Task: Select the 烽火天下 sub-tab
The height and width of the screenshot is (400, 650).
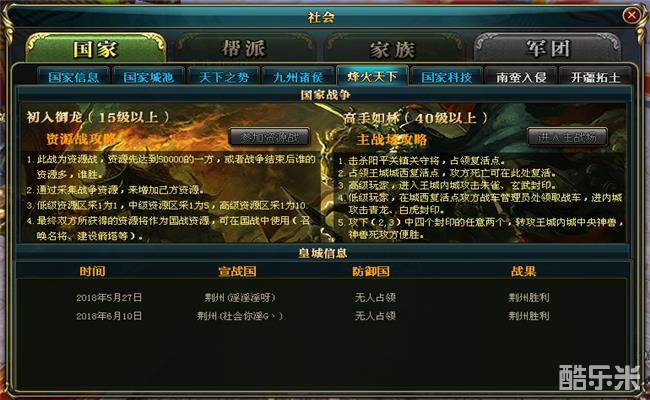Action: pyautogui.click(x=372, y=76)
